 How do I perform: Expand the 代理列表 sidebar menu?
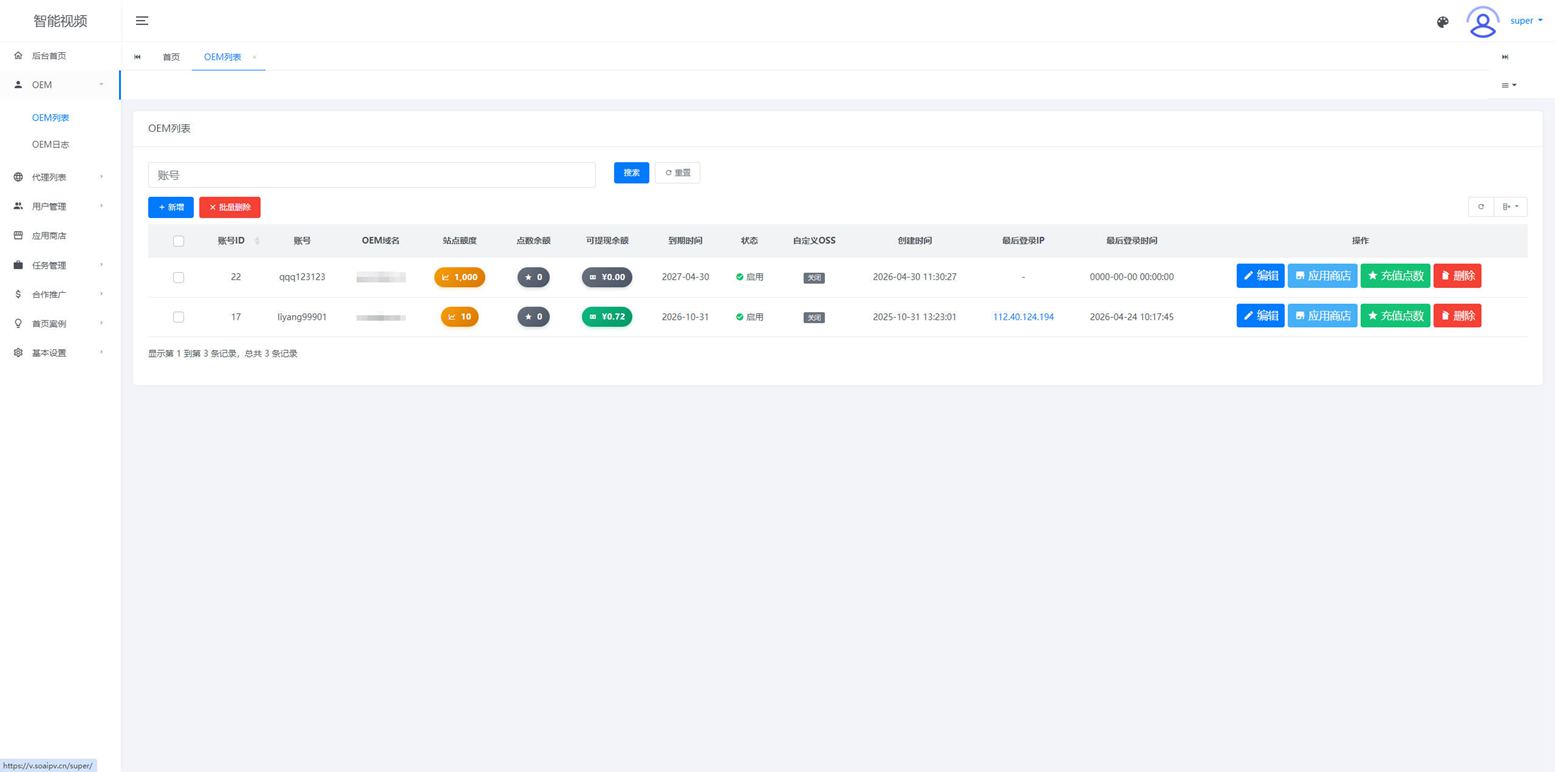(x=60, y=177)
